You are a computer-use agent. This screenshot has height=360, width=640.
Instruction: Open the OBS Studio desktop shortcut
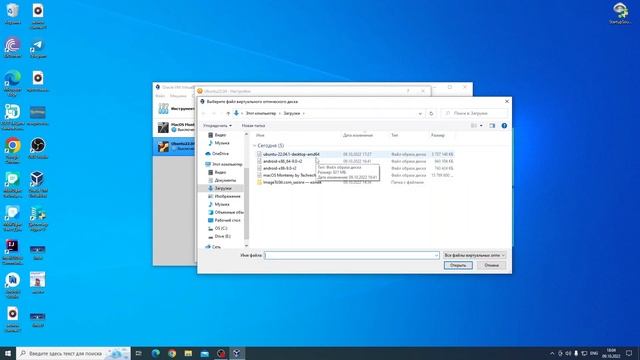tap(38, 149)
